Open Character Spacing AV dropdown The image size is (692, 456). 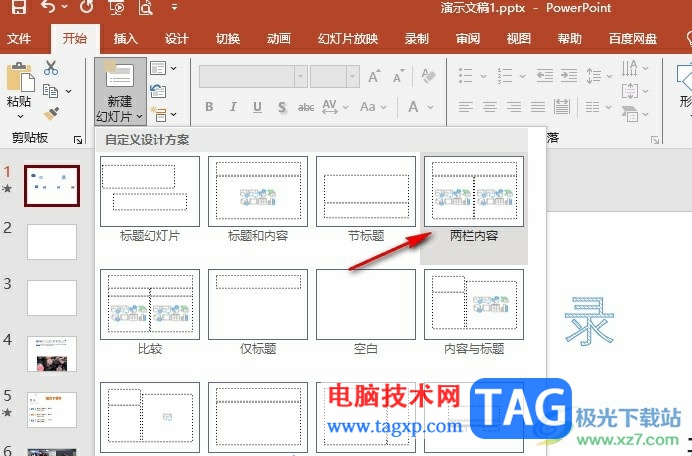[x=335, y=107]
